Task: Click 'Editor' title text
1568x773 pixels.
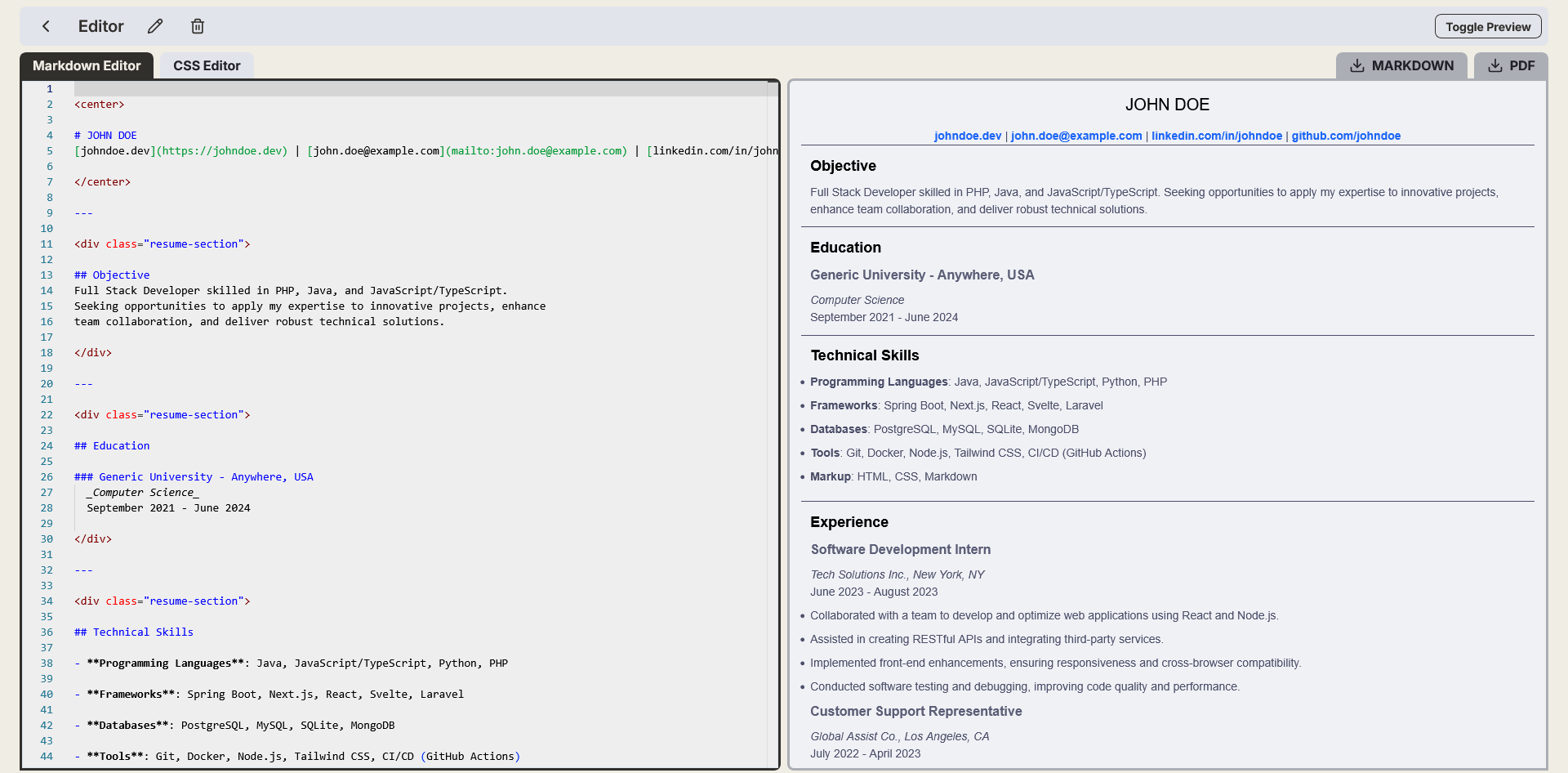Action: 101,26
